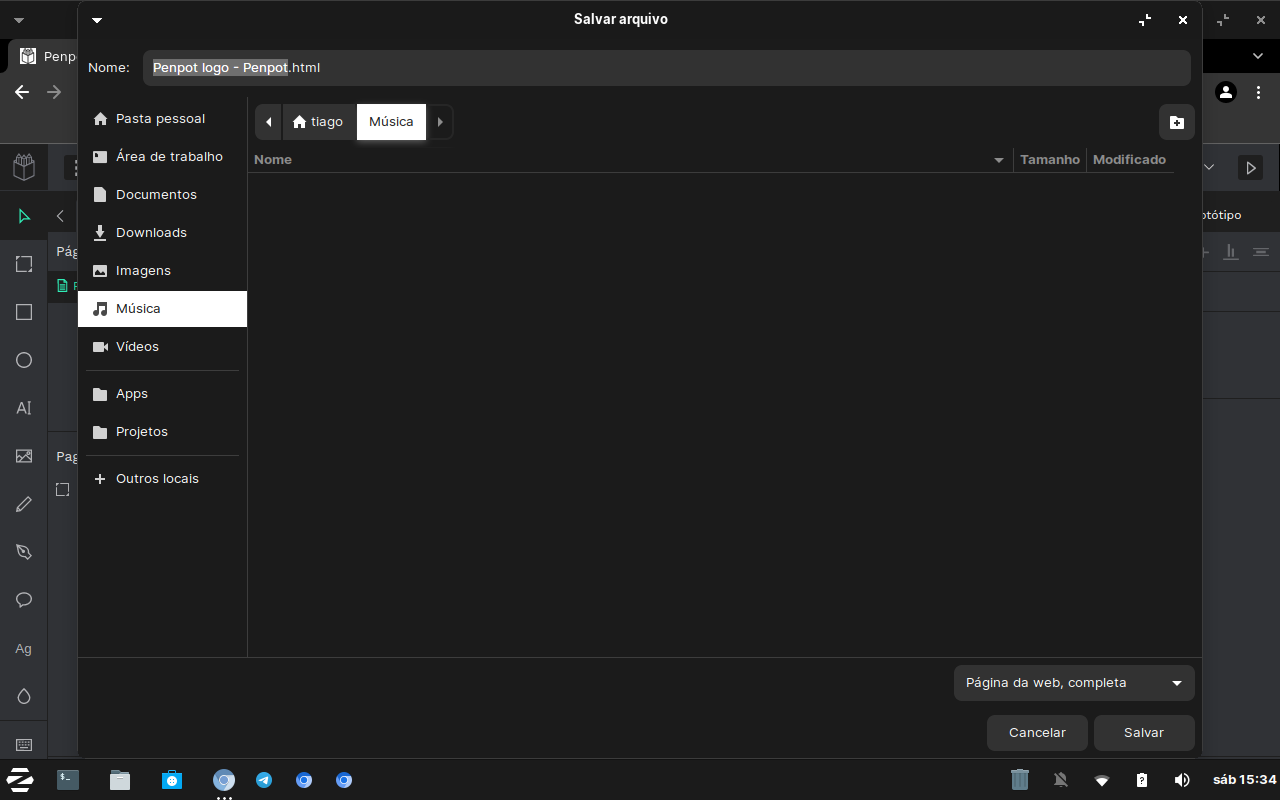Open the keyboard shortcuts panel icon

pos(24,744)
